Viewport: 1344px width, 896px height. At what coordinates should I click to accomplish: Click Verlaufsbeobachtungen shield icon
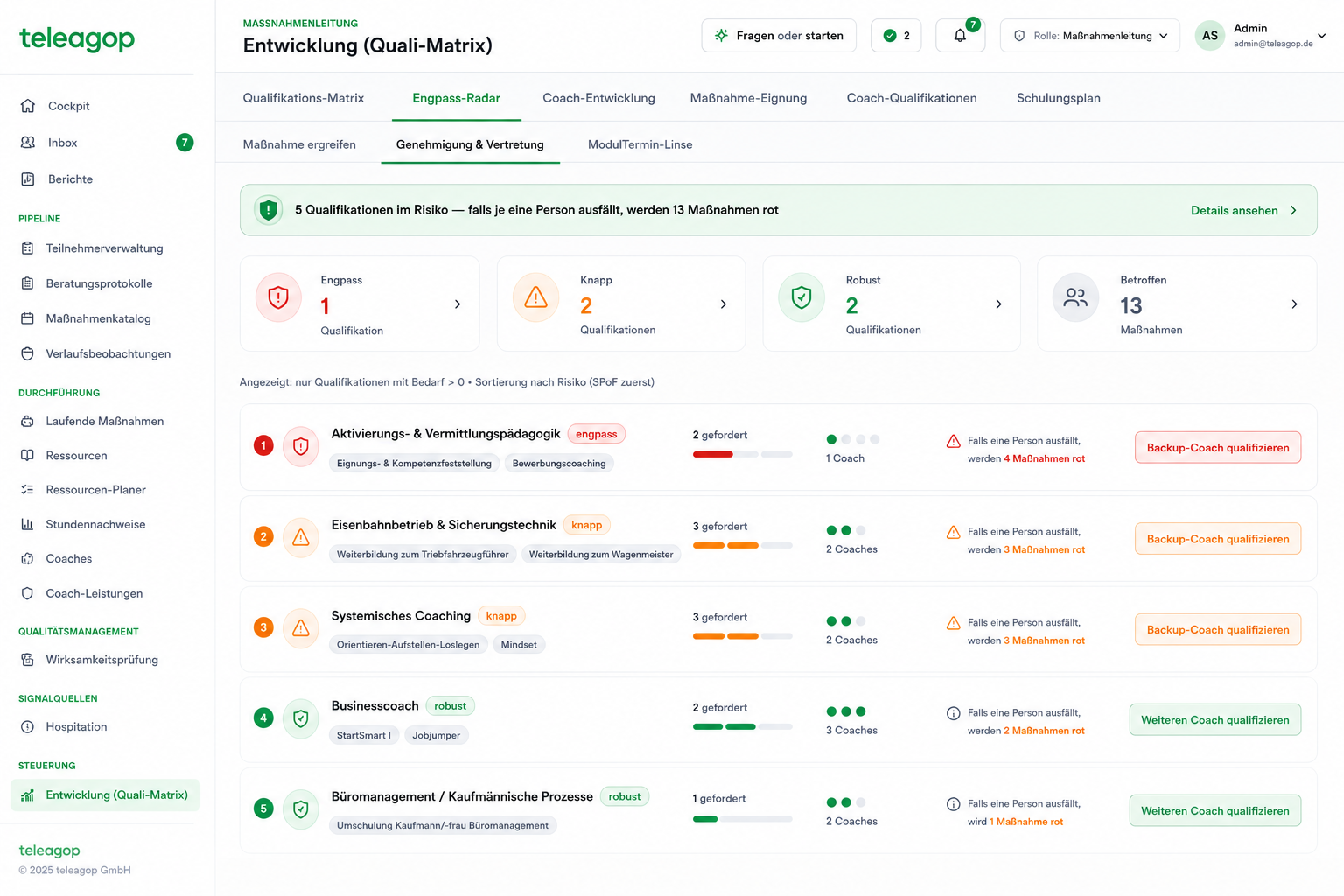tap(28, 353)
